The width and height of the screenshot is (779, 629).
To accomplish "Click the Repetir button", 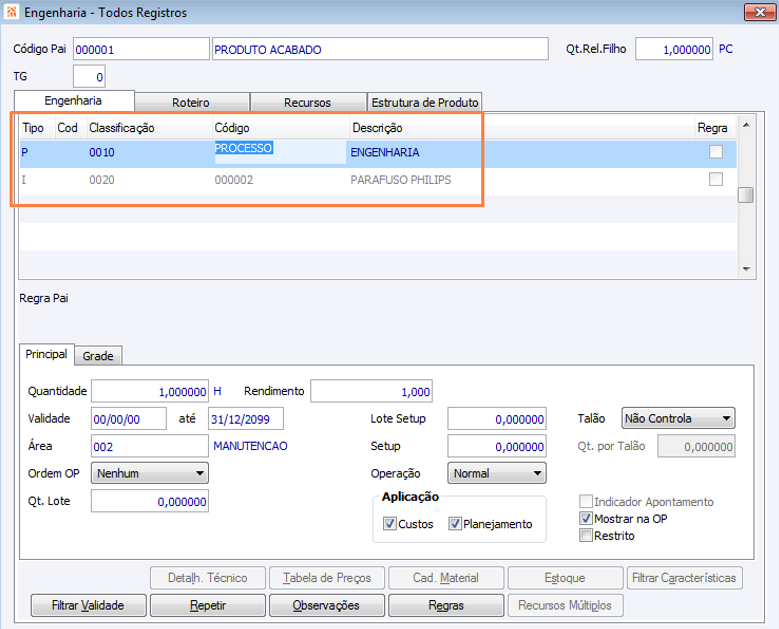I will pyautogui.click(x=208, y=605).
